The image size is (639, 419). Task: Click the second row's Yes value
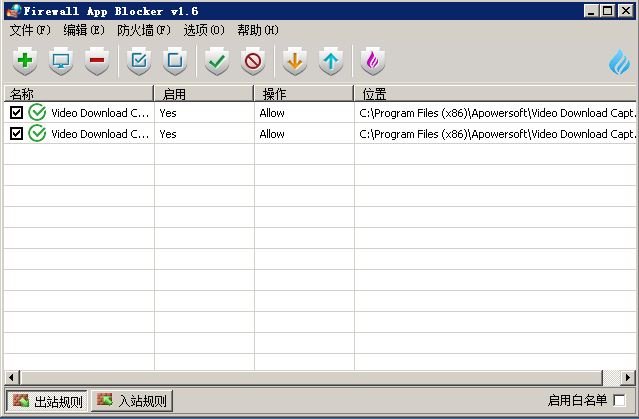(168, 134)
